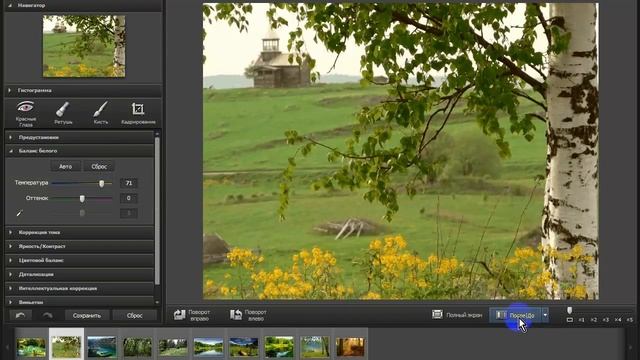Collapse the Navigator panel header
The image size is (640, 360).
[83, 6]
